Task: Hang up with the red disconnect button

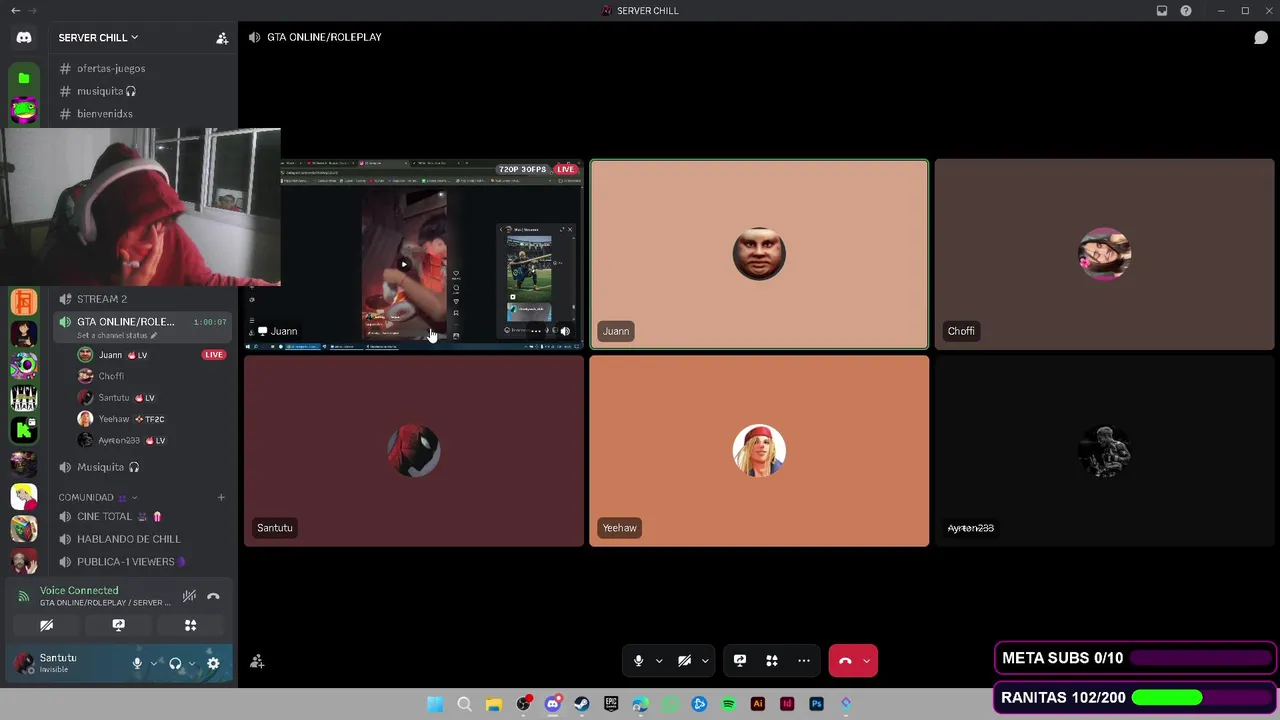Action: (x=845, y=661)
